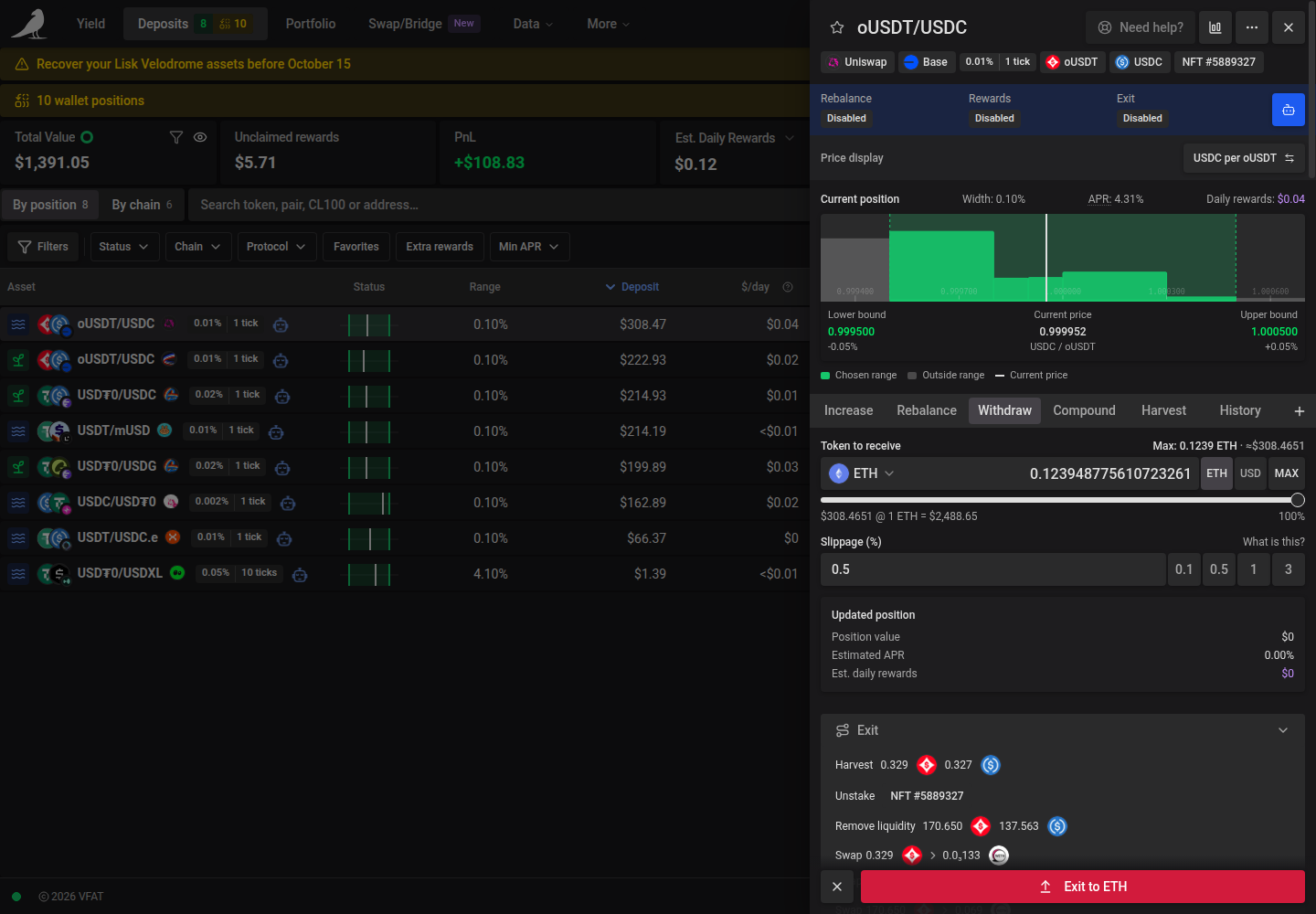Click the MAX amount button

coord(1287,473)
